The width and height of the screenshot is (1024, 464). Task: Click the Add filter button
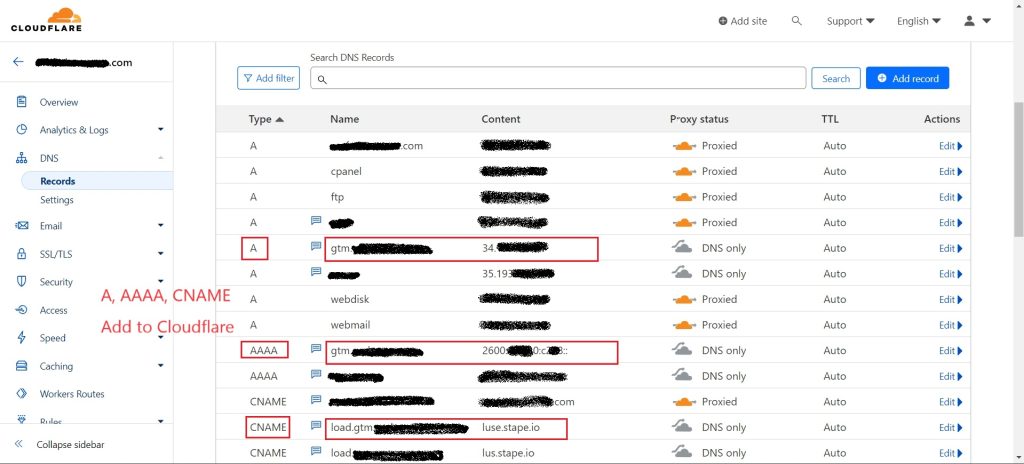pyautogui.click(x=268, y=78)
